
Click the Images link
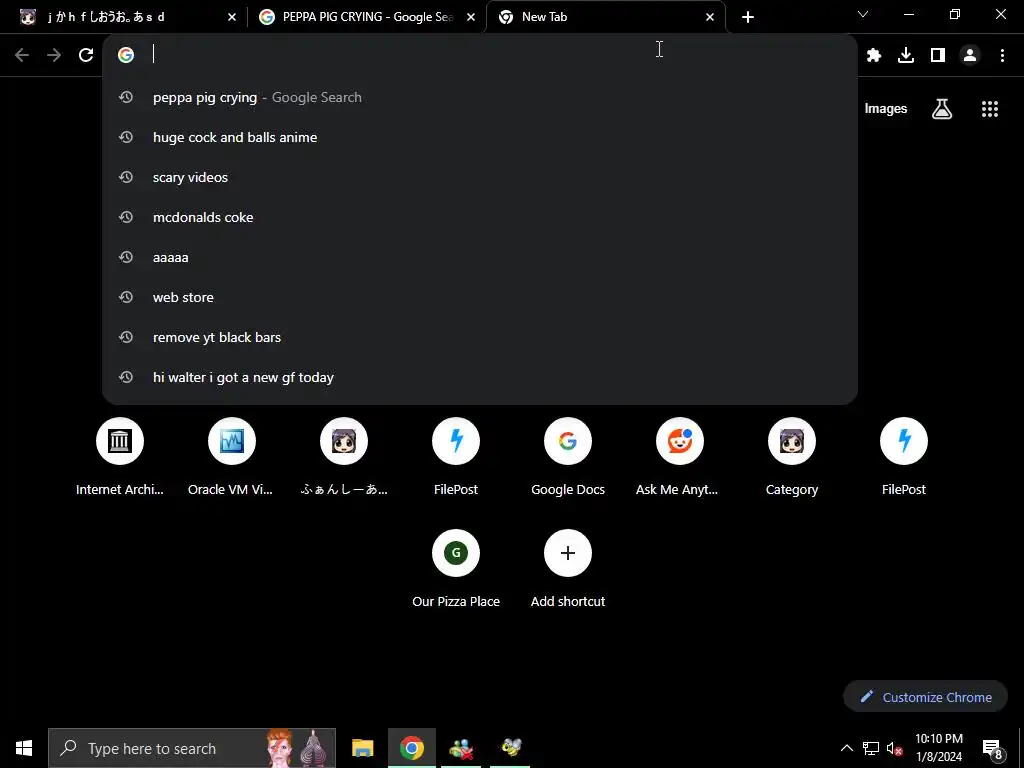tap(886, 109)
